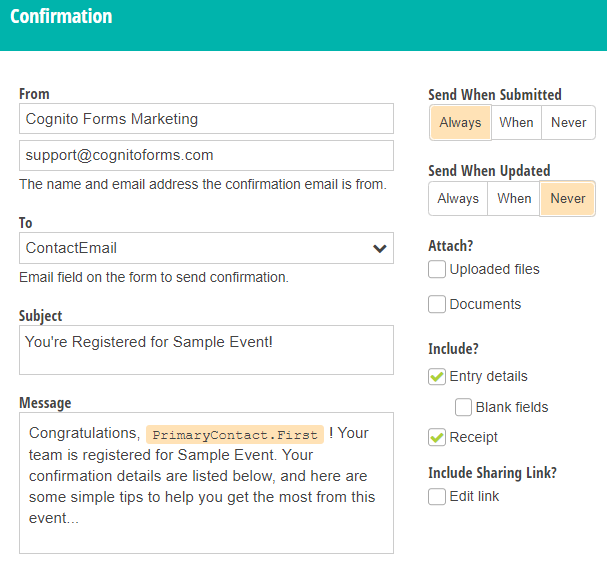The width and height of the screenshot is (607, 574).
Task: Click the Confirmation header title
Action: (61, 17)
